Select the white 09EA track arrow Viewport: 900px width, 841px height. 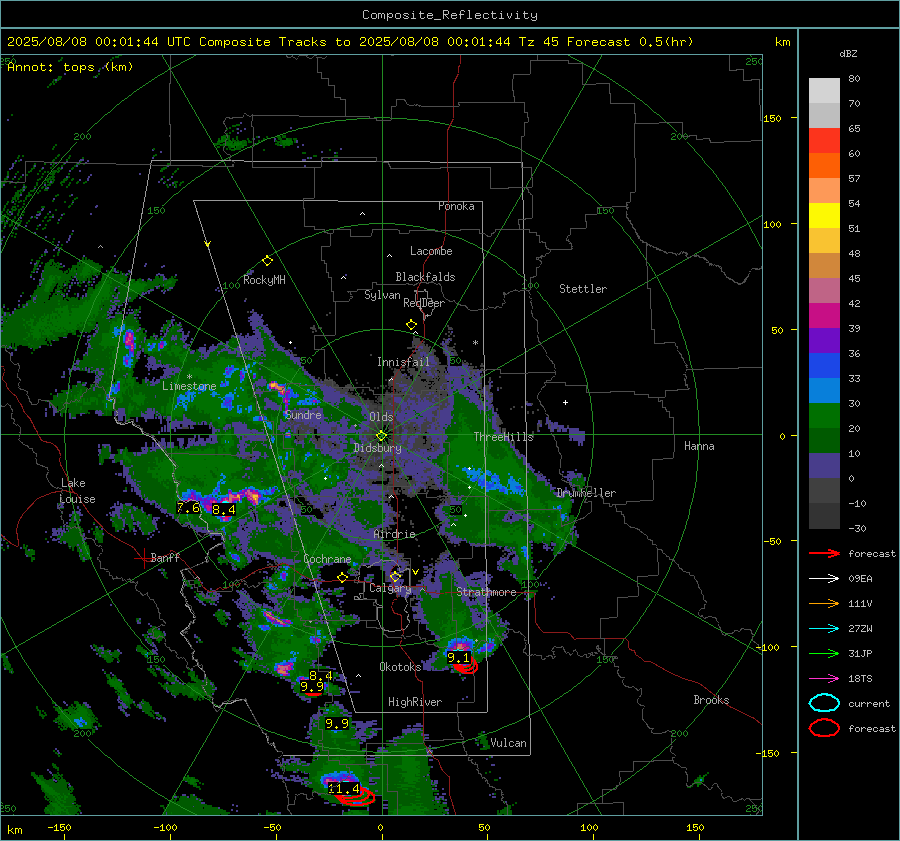(824, 579)
